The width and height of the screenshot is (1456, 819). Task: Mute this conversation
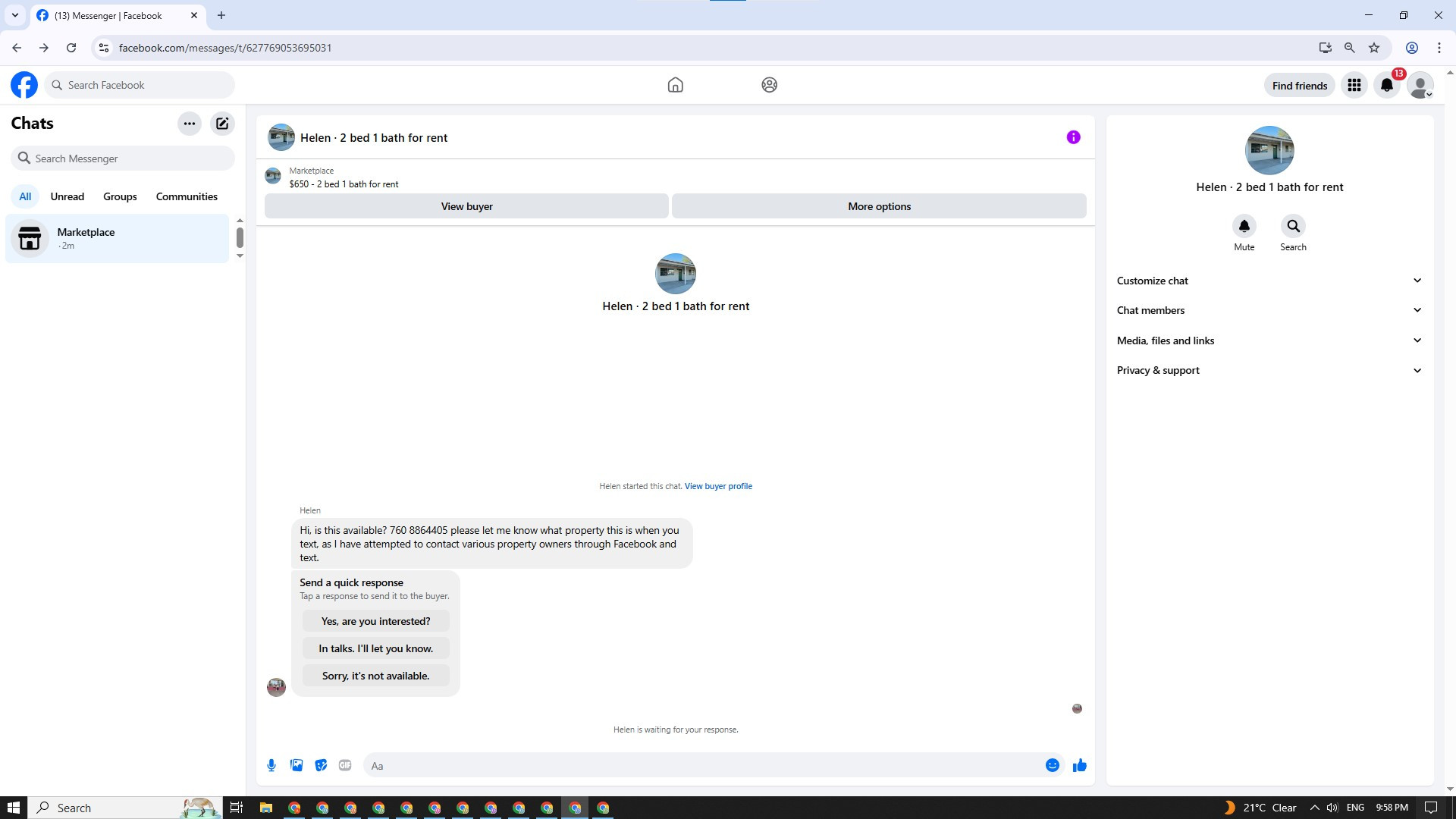click(1244, 227)
